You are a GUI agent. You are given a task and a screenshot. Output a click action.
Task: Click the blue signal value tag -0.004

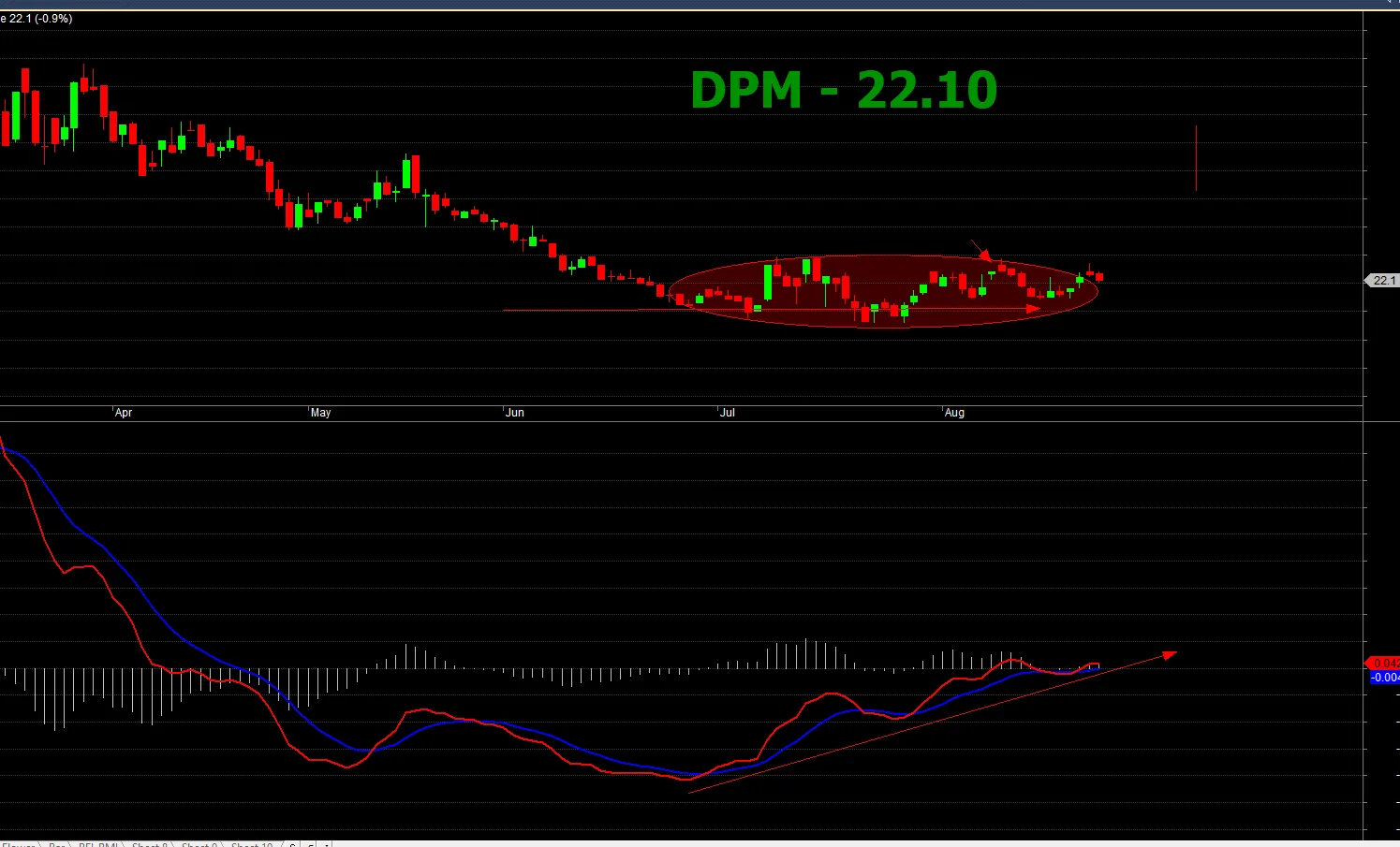(x=1384, y=677)
